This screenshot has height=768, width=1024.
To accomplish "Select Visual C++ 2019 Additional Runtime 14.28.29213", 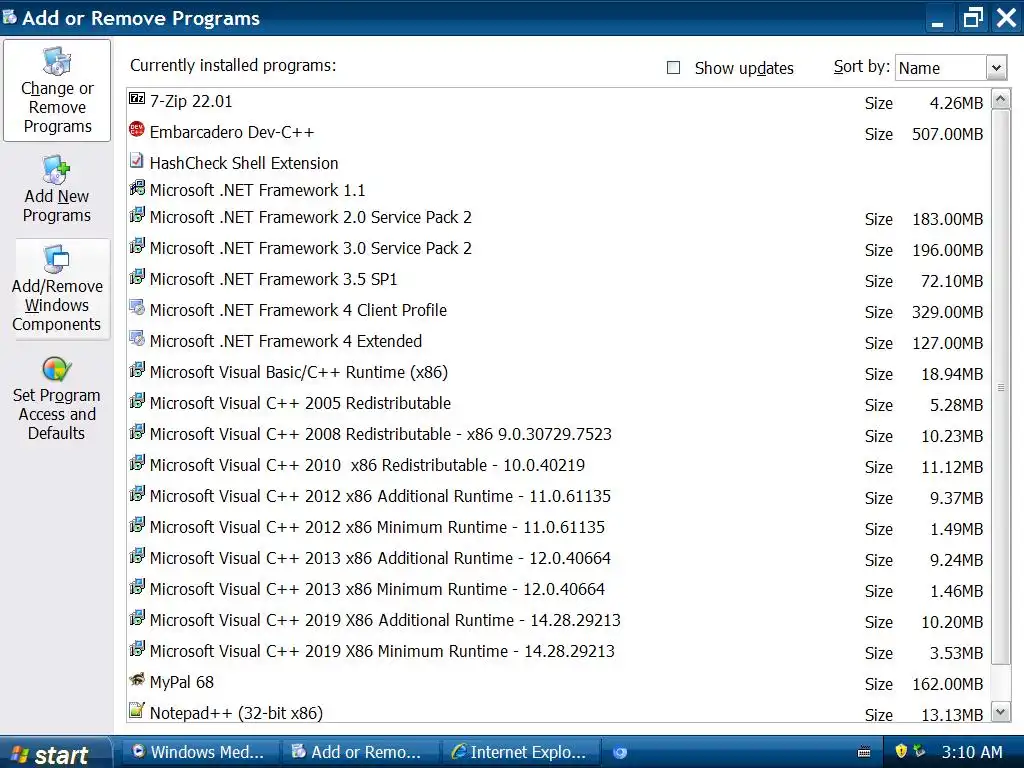I will pos(385,620).
